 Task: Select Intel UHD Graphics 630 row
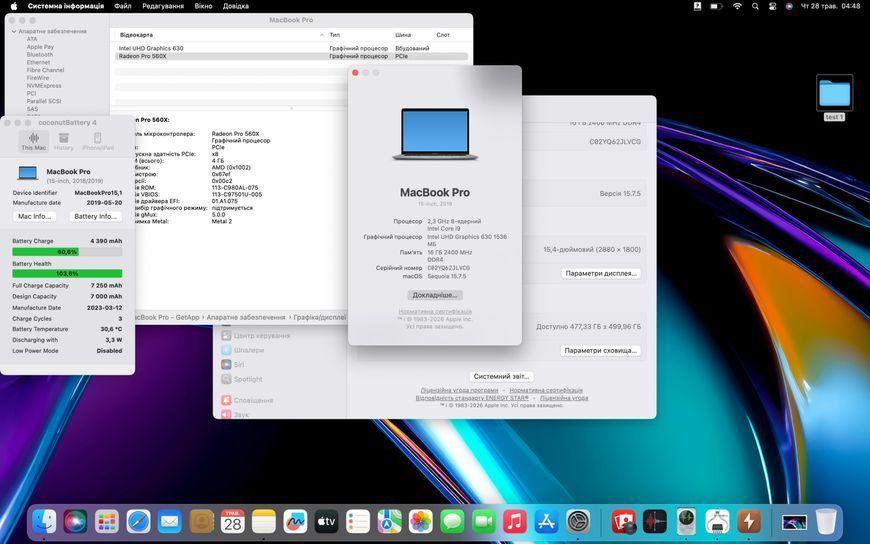pos(291,48)
